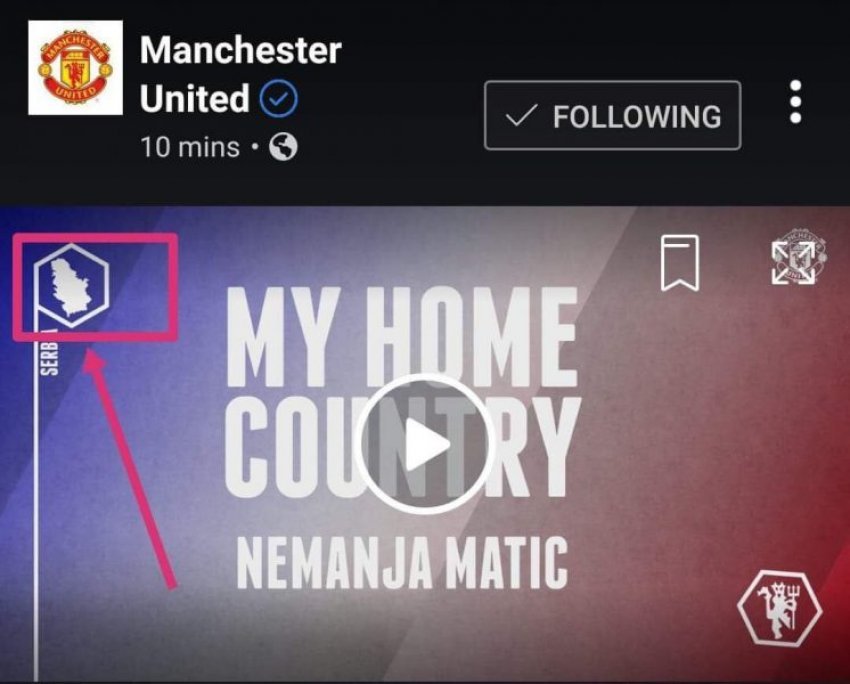Save the video with bookmark icon

point(680,263)
